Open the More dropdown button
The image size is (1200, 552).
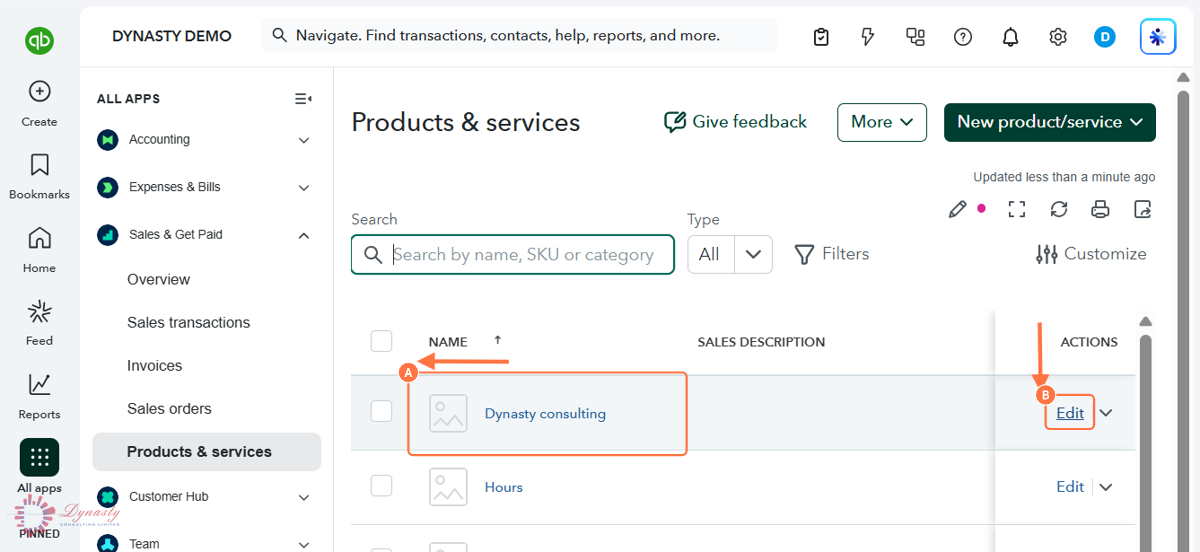[x=882, y=122]
